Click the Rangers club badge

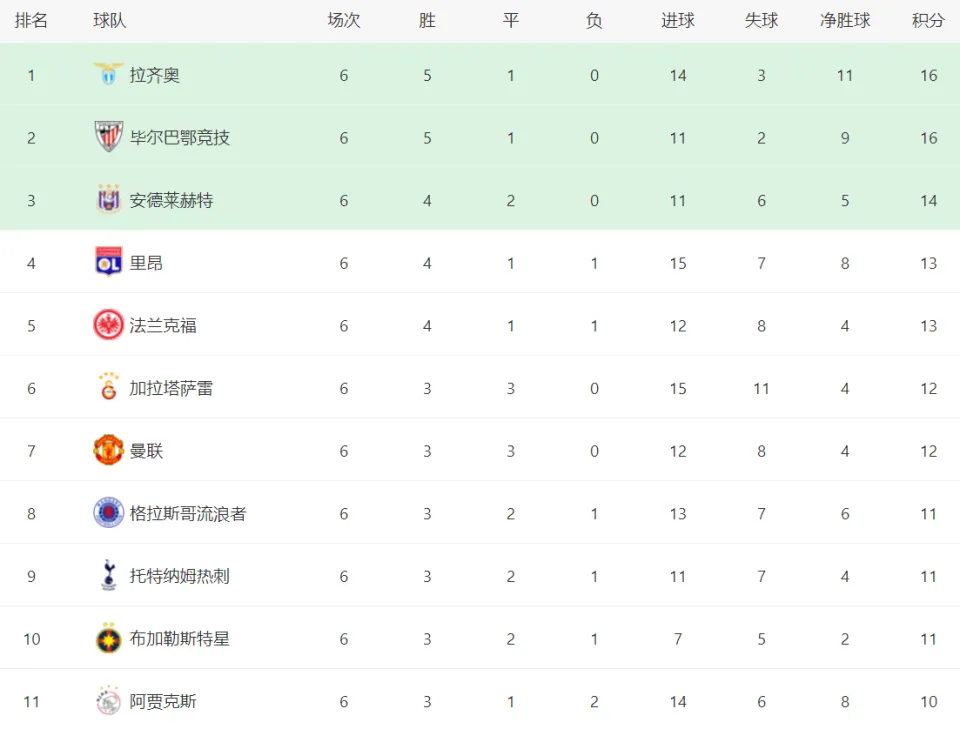click(x=108, y=513)
